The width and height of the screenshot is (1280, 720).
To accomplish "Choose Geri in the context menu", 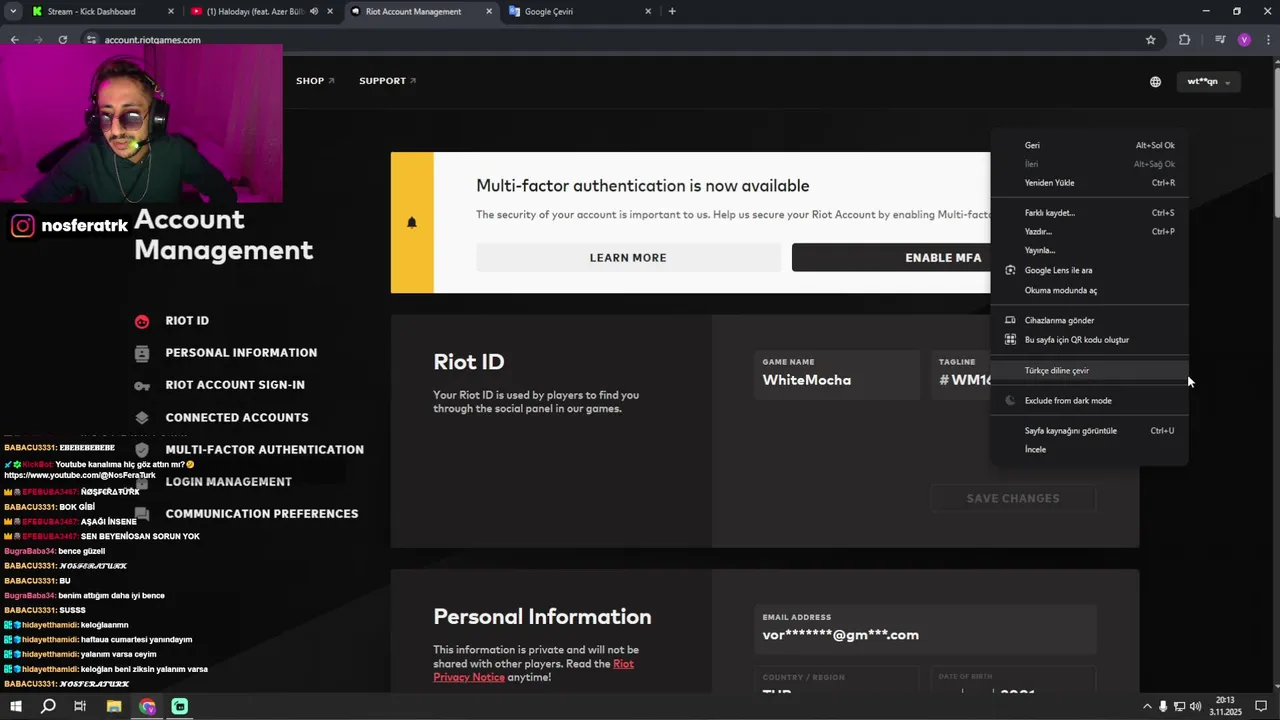I will [1089, 146].
